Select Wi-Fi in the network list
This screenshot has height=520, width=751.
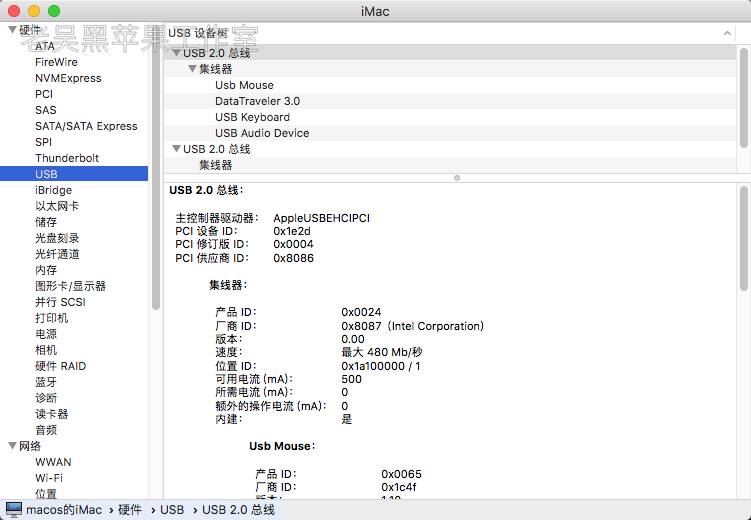point(49,478)
